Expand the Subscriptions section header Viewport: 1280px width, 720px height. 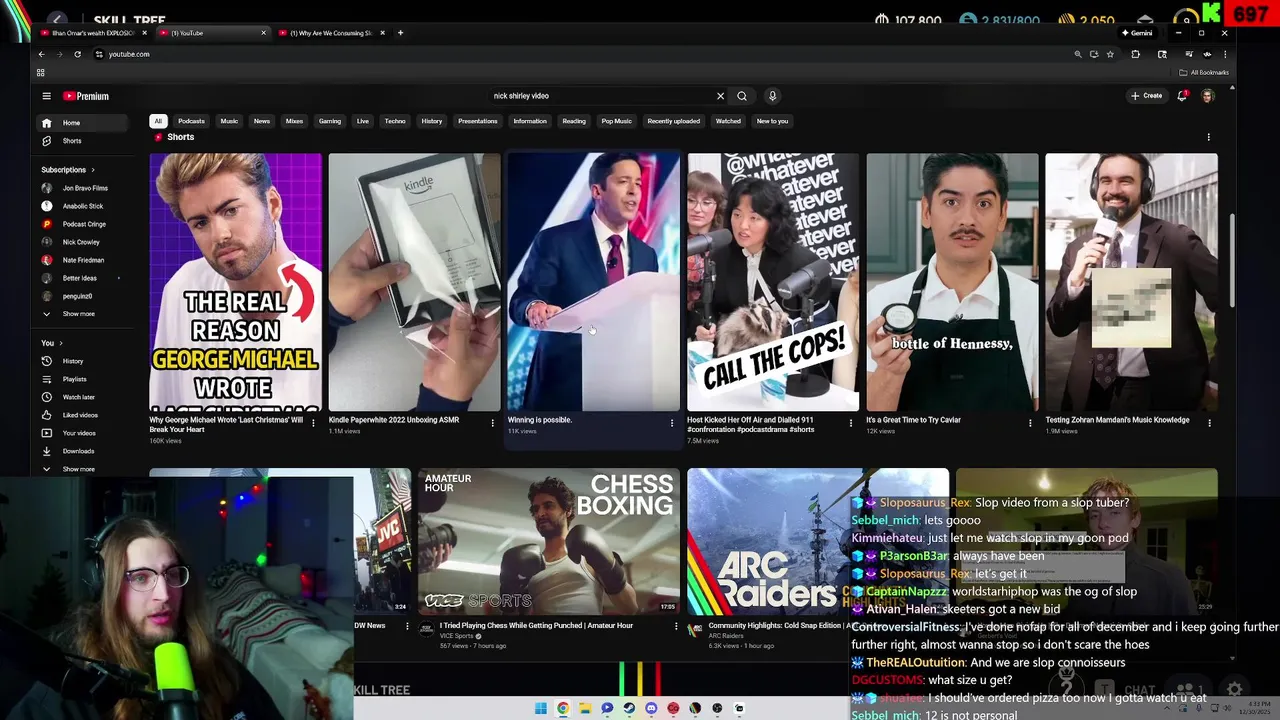[x=68, y=170]
